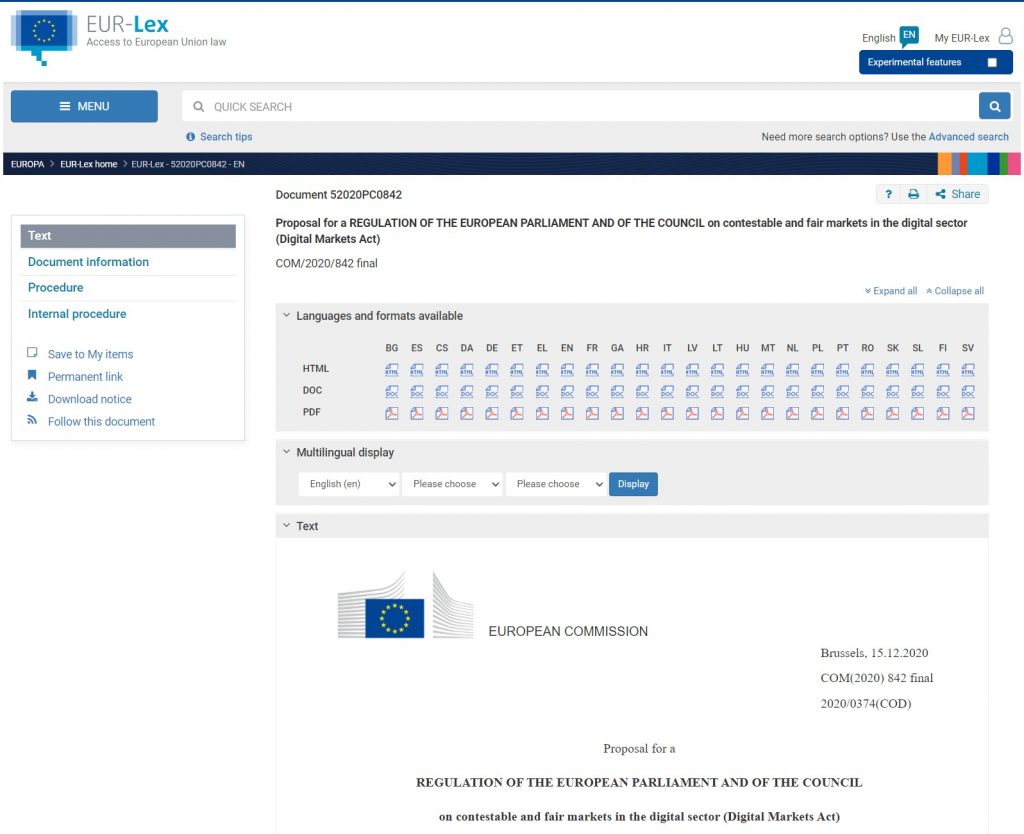Viewport: 1024px width, 834px height.
Task: Enable the Experimental features checkbox
Action: [992, 62]
